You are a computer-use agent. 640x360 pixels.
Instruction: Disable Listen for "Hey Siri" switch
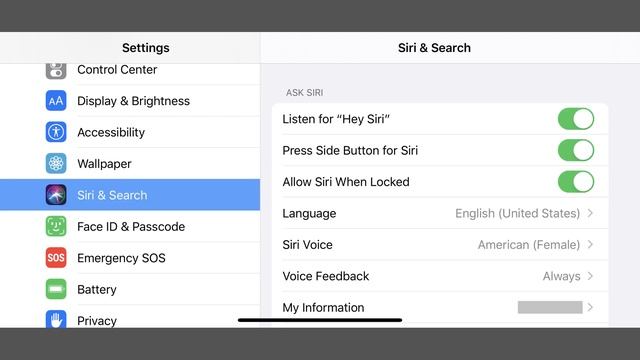pyautogui.click(x=576, y=119)
